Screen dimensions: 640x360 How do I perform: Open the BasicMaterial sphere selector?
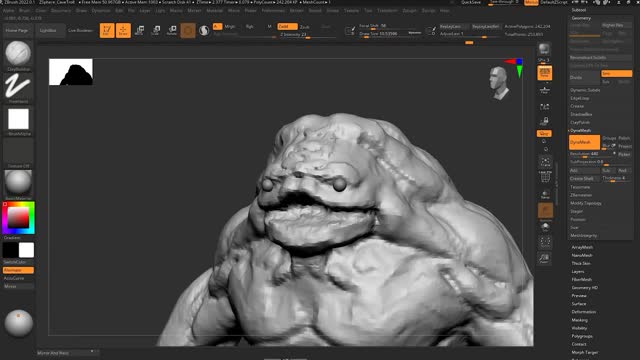[x=18, y=182]
